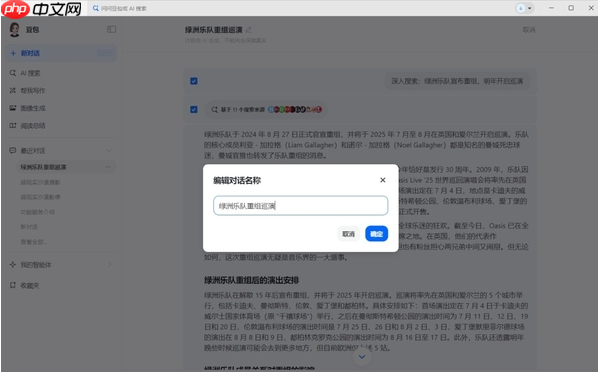Open the 豆包 profile avatar
The height and width of the screenshot is (372, 598).
pos(14,29)
